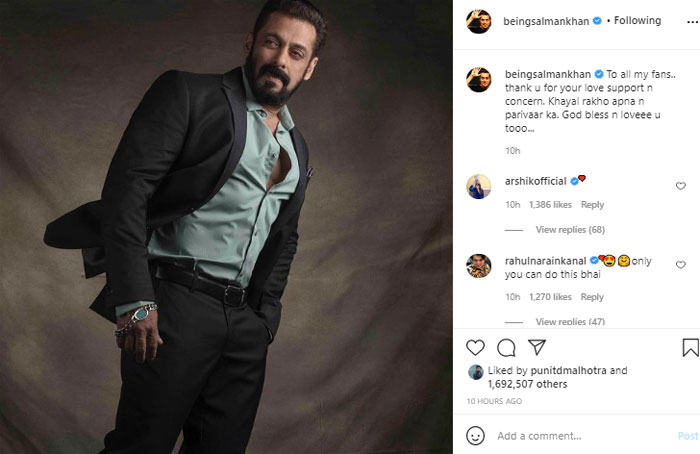View punitdmalhotra in the liked-by line

568,371
